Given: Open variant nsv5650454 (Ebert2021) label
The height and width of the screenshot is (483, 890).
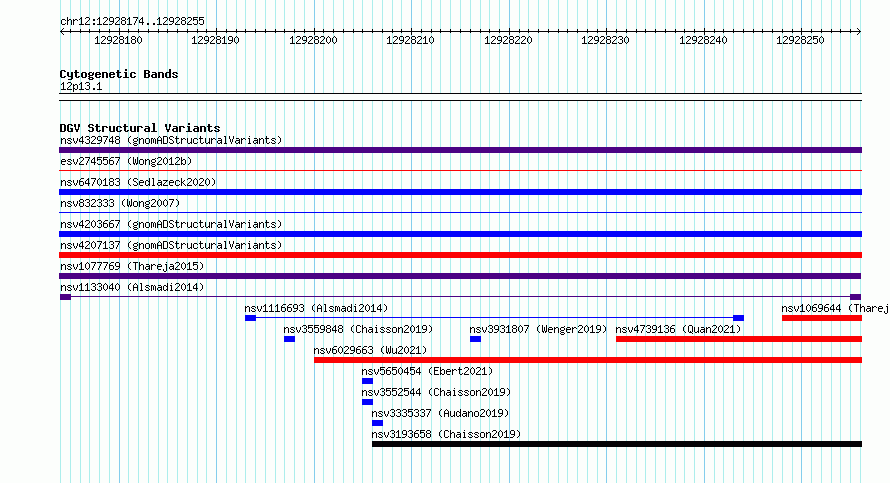Looking at the screenshot, I should pyautogui.click(x=427, y=371).
